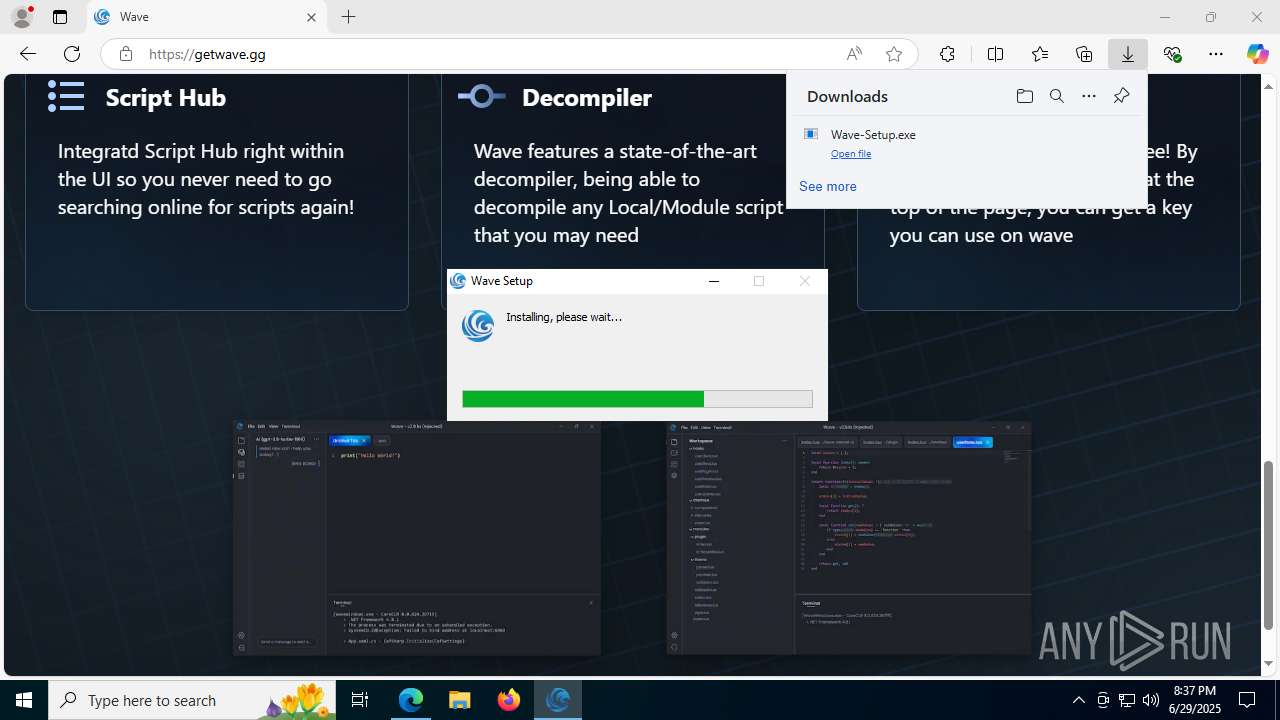1280x720 pixels.
Task: Go back to the previous page
Action: click(27, 54)
